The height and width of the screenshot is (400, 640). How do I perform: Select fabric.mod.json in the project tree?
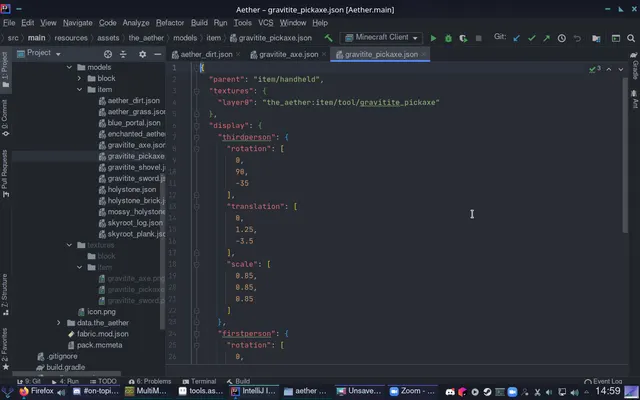pos(99,334)
